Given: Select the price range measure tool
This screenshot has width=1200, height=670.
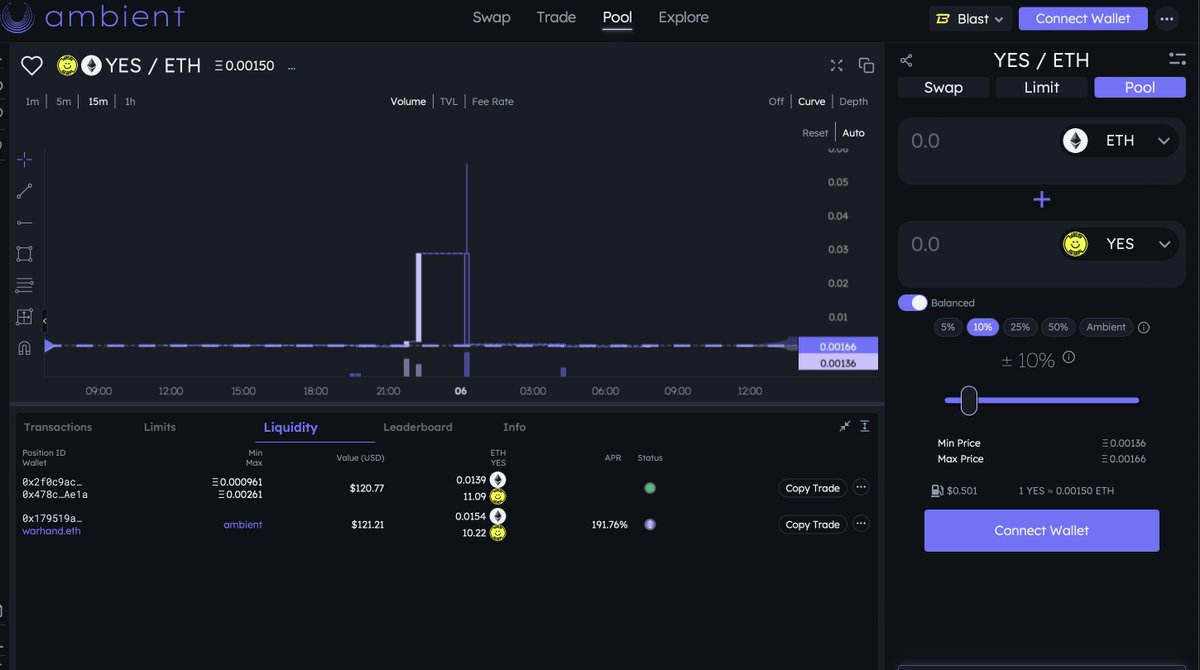Looking at the screenshot, I should (25, 317).
